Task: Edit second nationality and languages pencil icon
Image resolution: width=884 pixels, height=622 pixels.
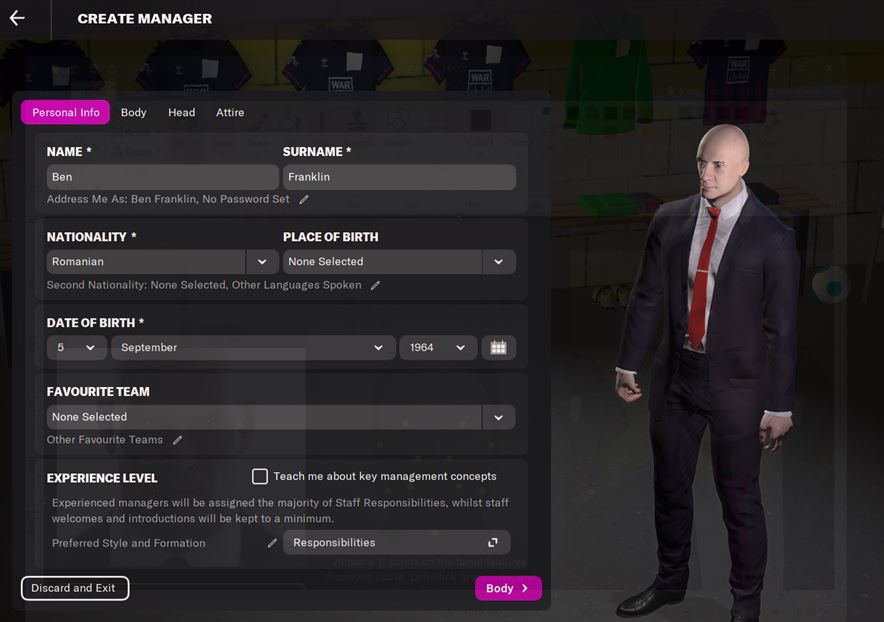Action: click(375, 285)
